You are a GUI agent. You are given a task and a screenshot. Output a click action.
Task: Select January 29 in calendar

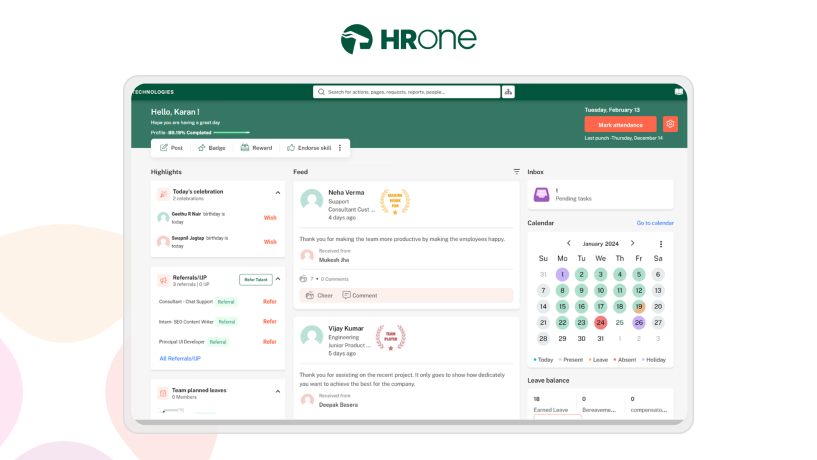tap(562, 339)
